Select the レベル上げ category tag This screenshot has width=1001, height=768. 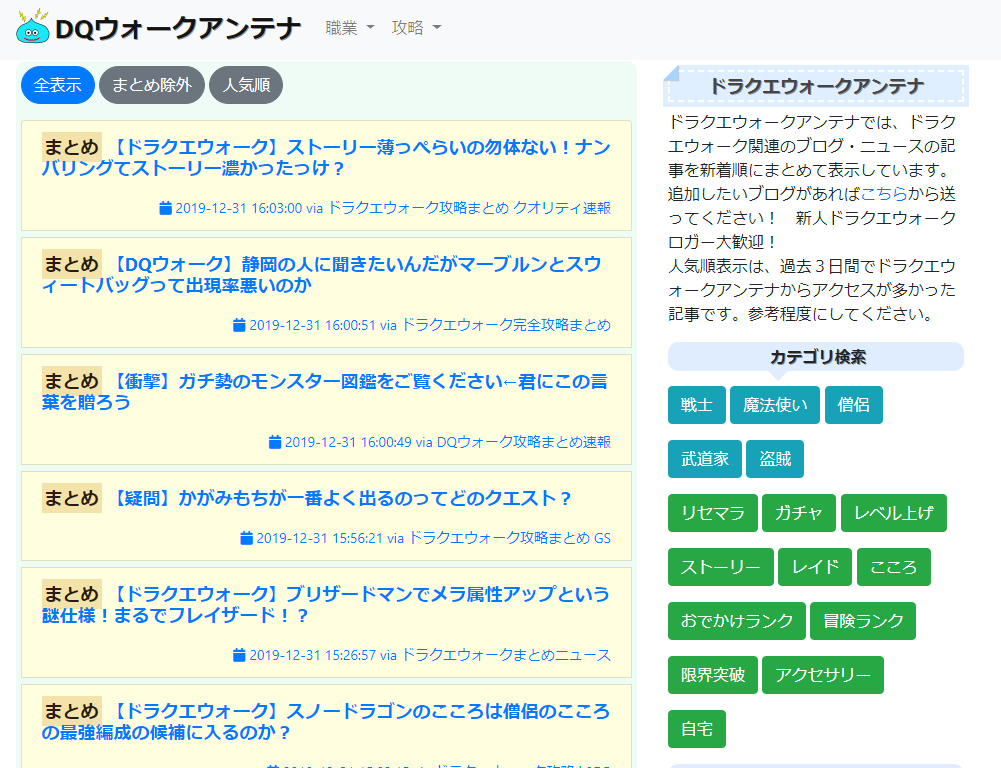894,513
